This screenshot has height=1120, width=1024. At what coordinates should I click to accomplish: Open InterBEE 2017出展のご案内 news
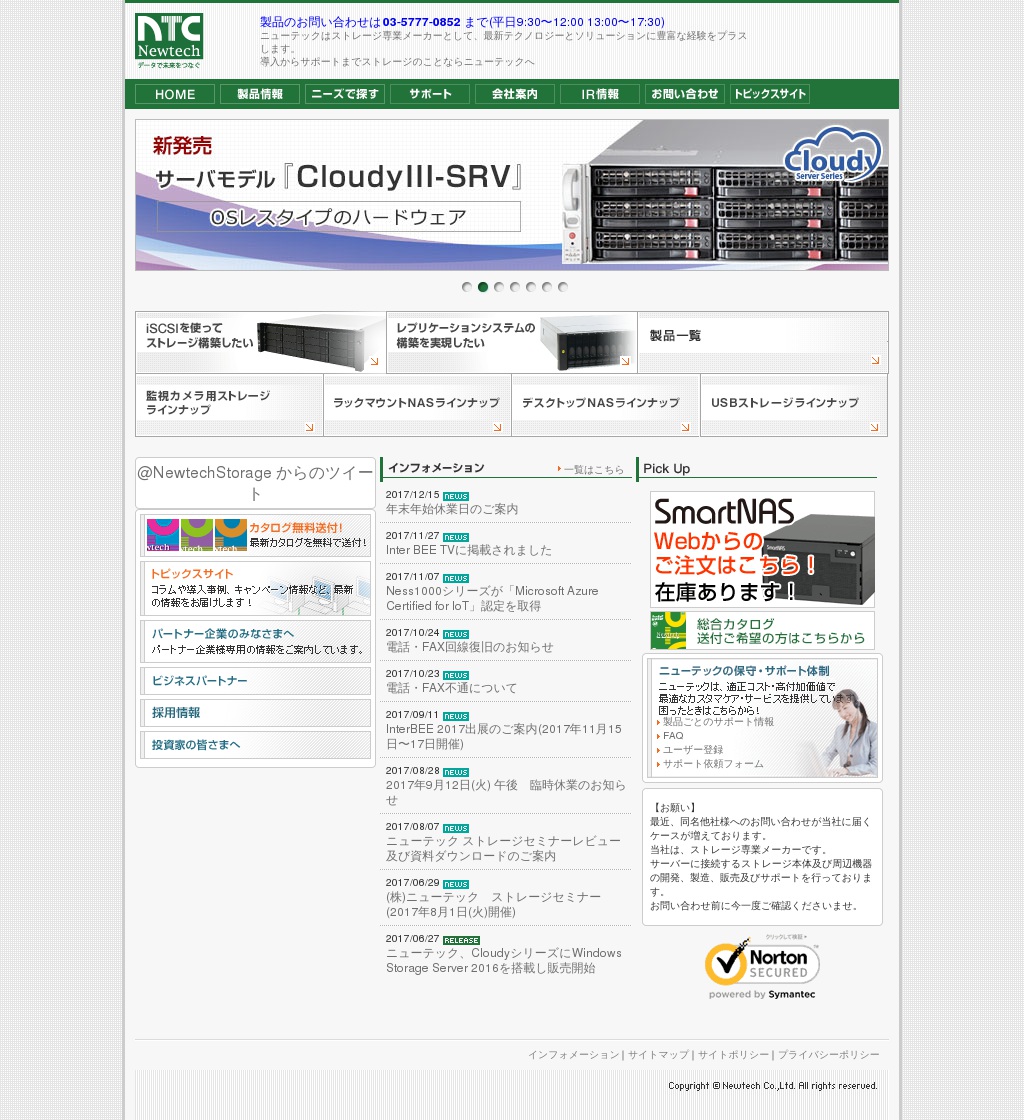[x=503, y=736]
